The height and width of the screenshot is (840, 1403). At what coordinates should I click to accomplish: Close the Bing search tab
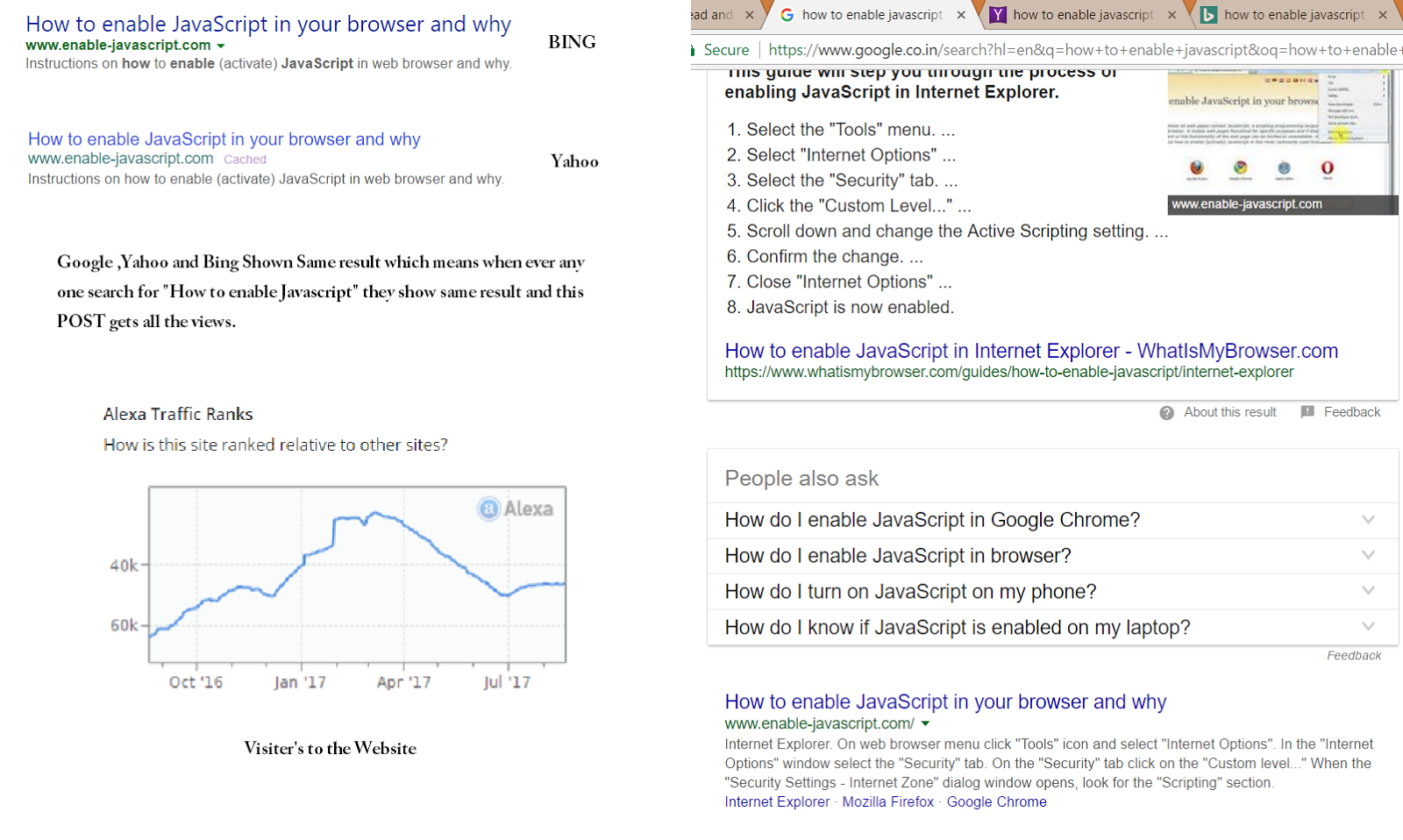tap(1383, 15)
